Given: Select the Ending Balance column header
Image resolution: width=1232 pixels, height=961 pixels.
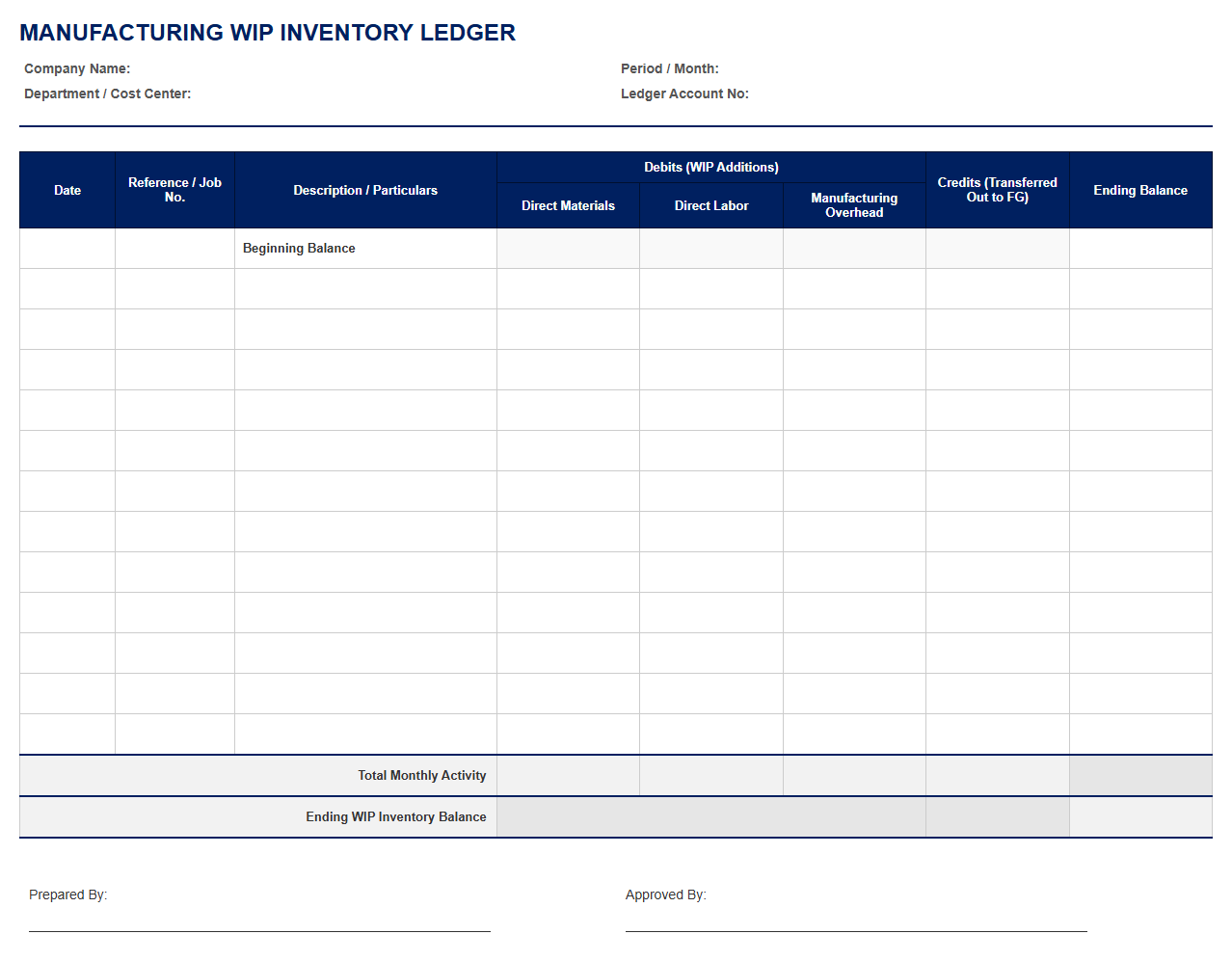Looking at the screenshot, I should 1140,190.
